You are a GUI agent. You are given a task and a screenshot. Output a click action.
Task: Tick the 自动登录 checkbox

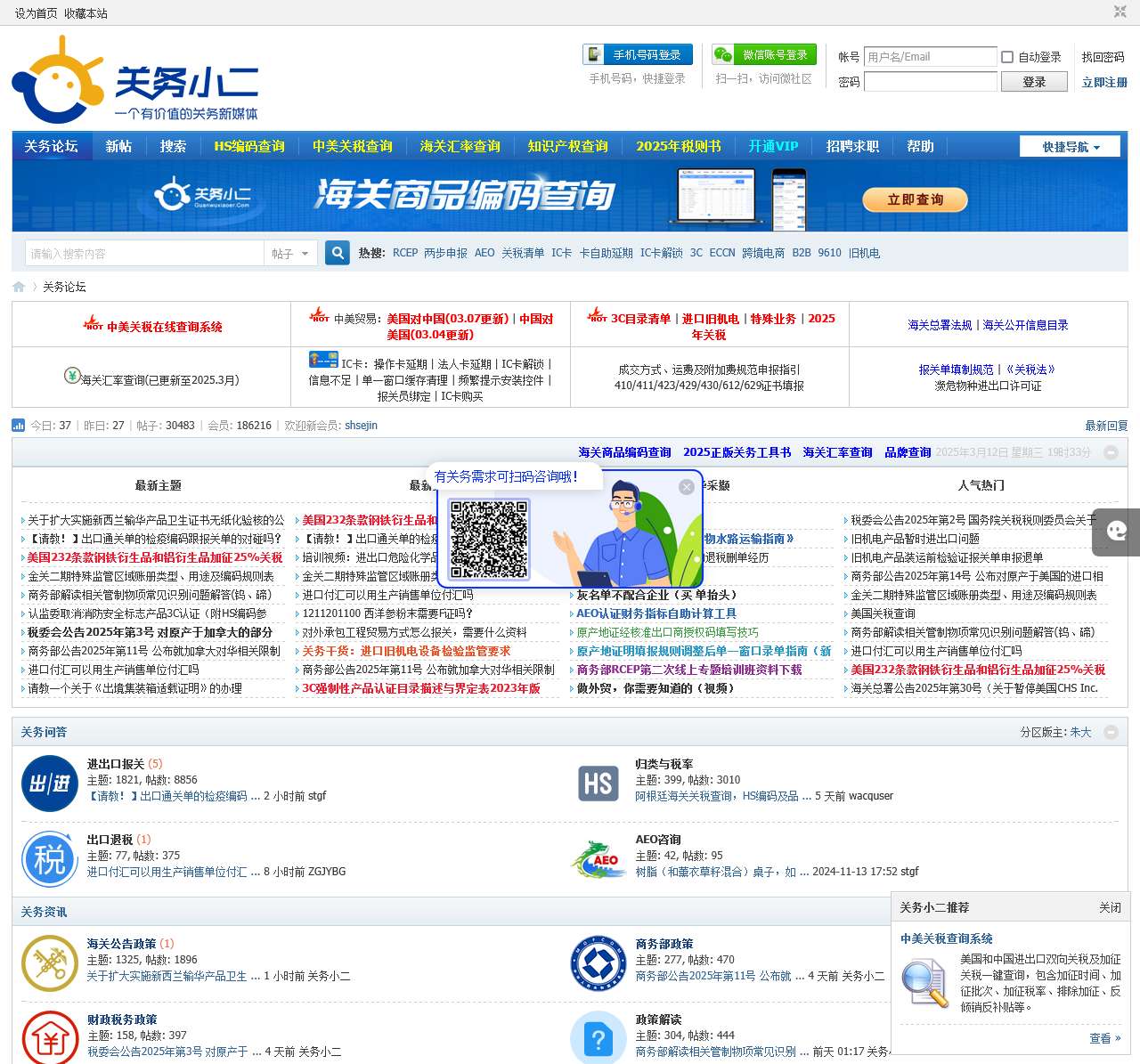[x=1007, y=57]
